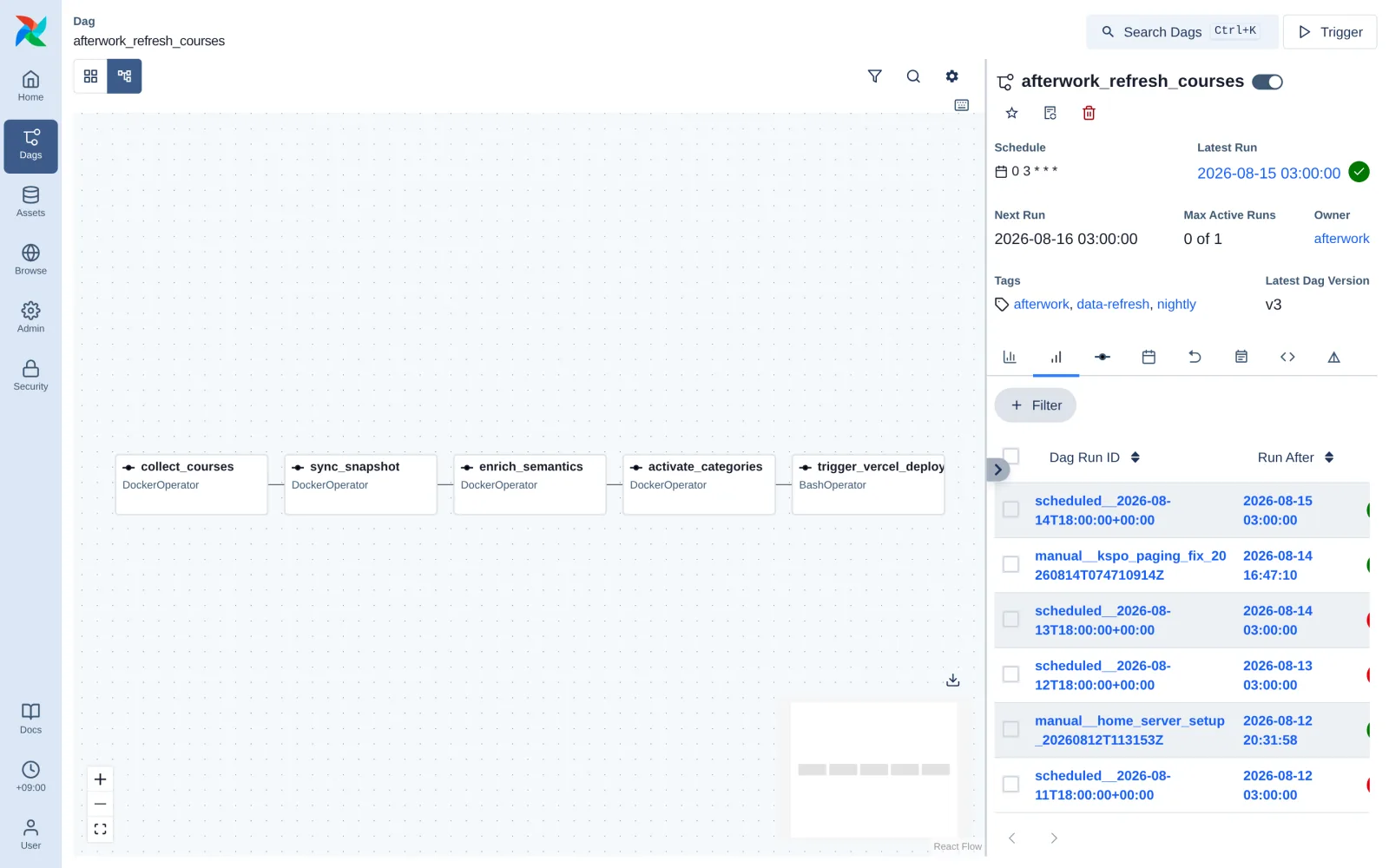Open the Backfills tab with the undo icon
This screenshot has width=1389, height=868.
1195,357
